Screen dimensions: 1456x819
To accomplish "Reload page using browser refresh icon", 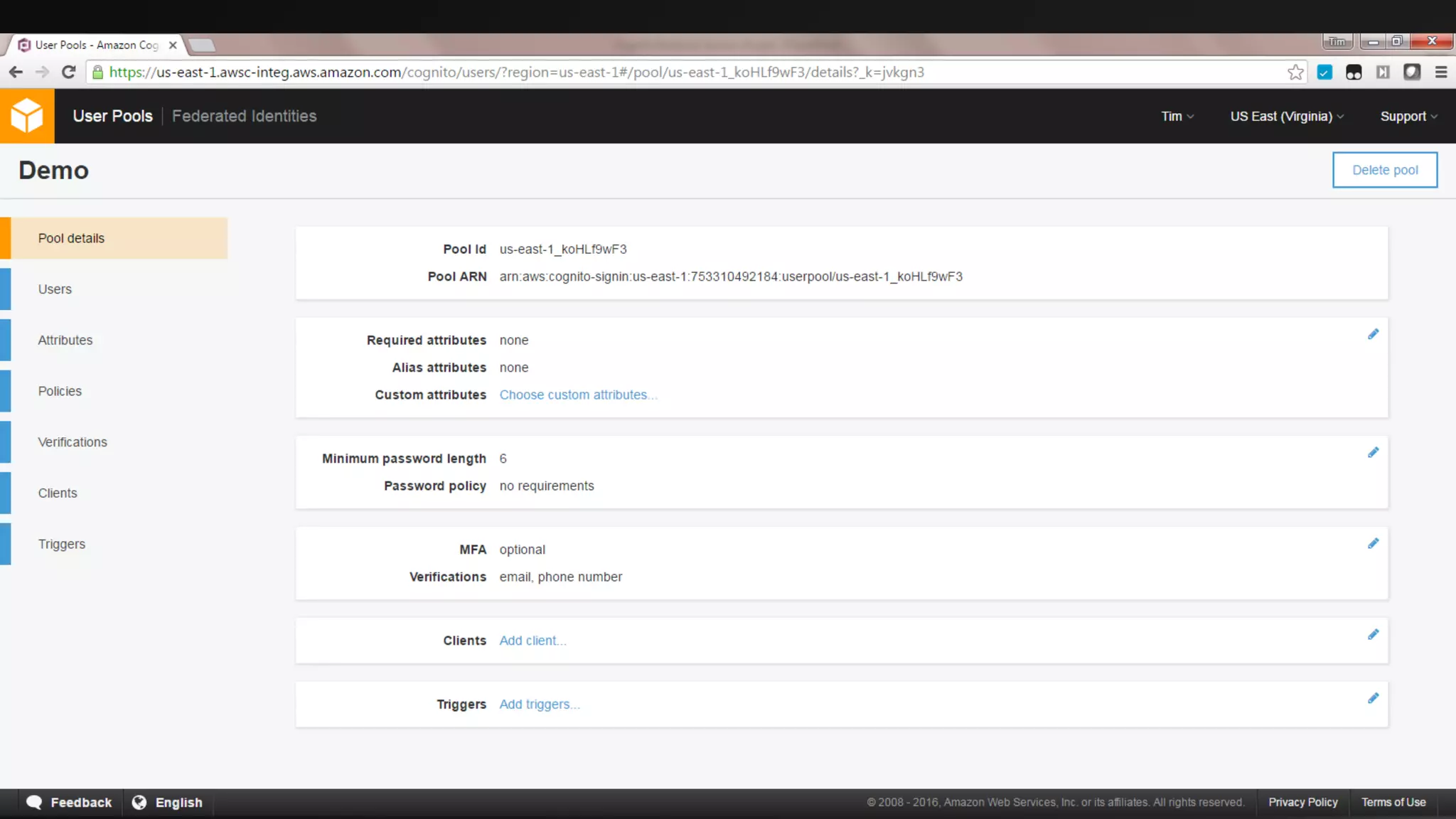I will 69,73.
